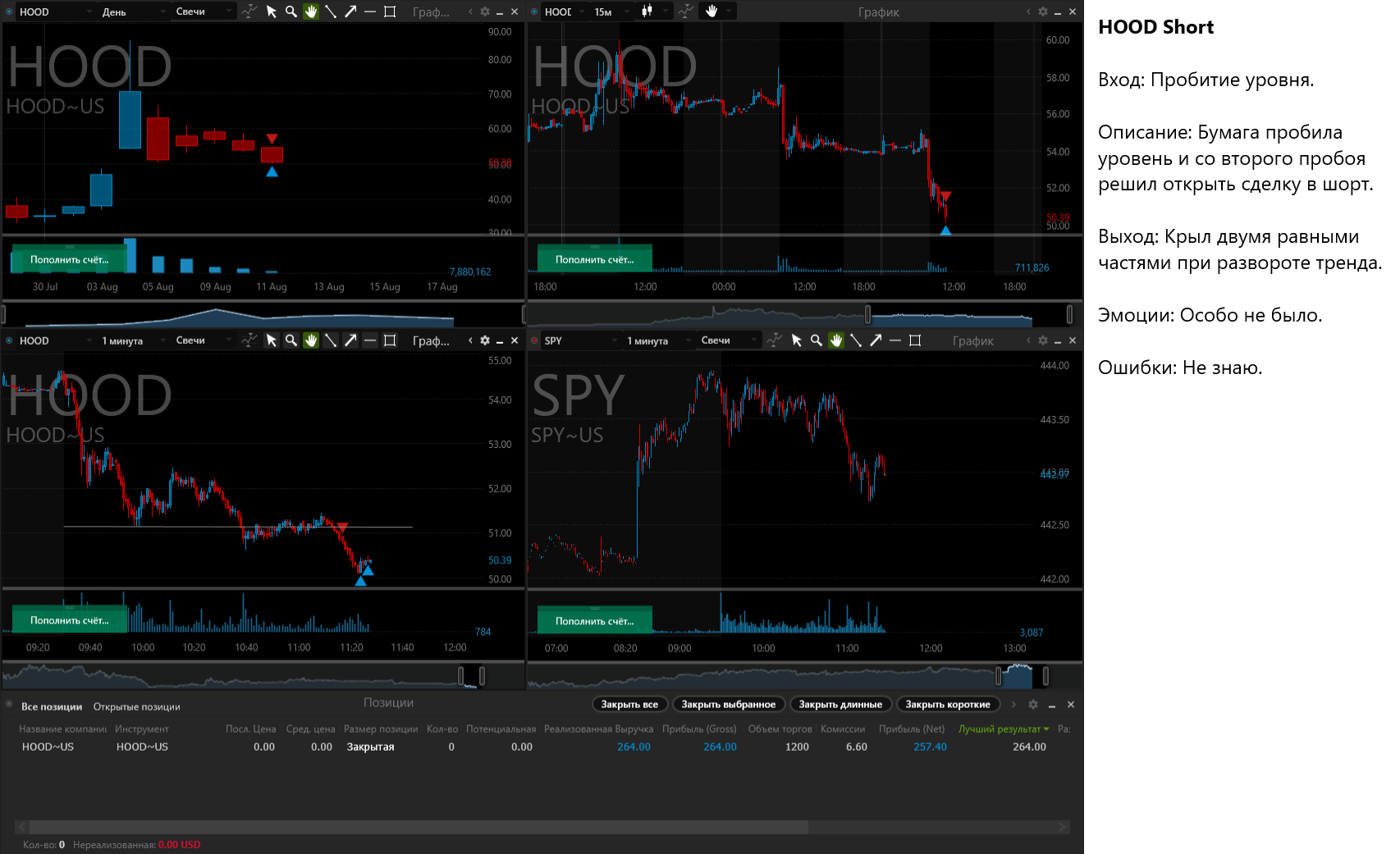
Task: Click Пополнить счёт in the HOOD daily chart
Action: [70, 259]
